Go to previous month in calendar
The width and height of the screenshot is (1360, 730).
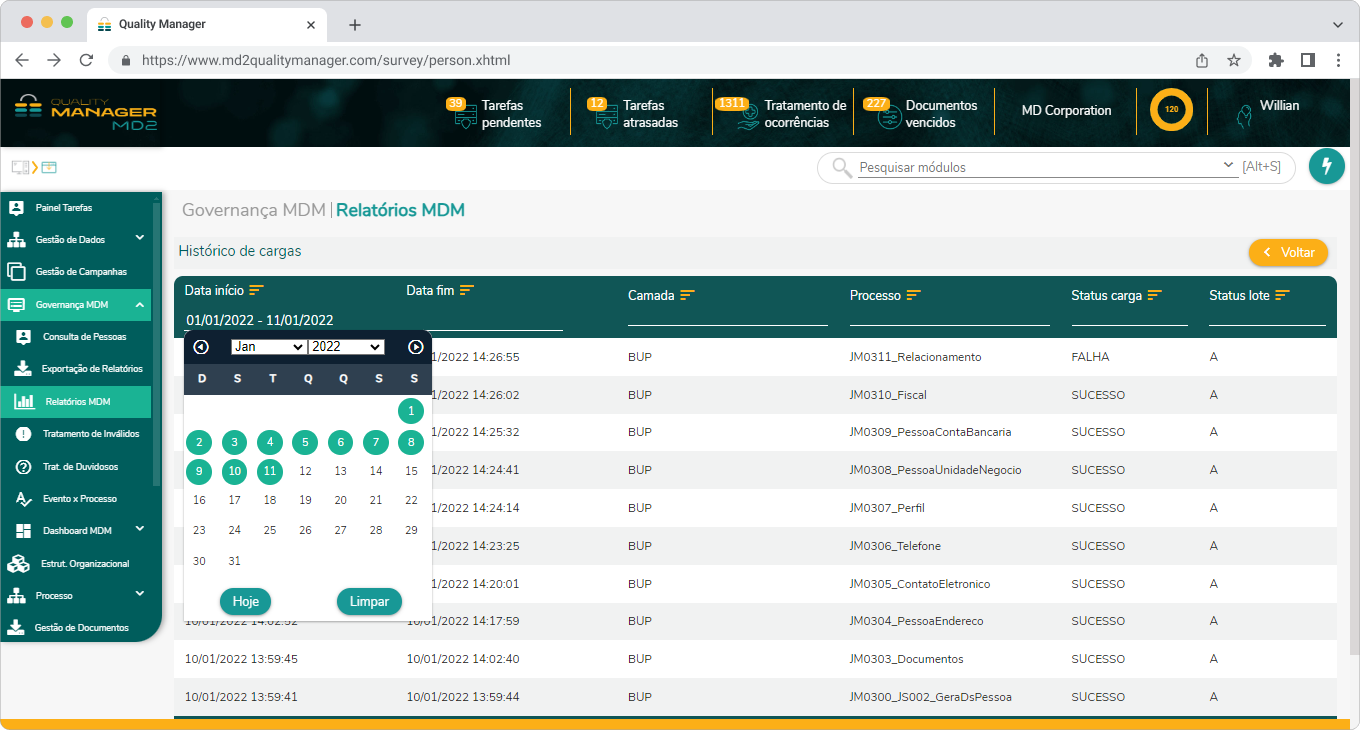[x=201, y=347]
